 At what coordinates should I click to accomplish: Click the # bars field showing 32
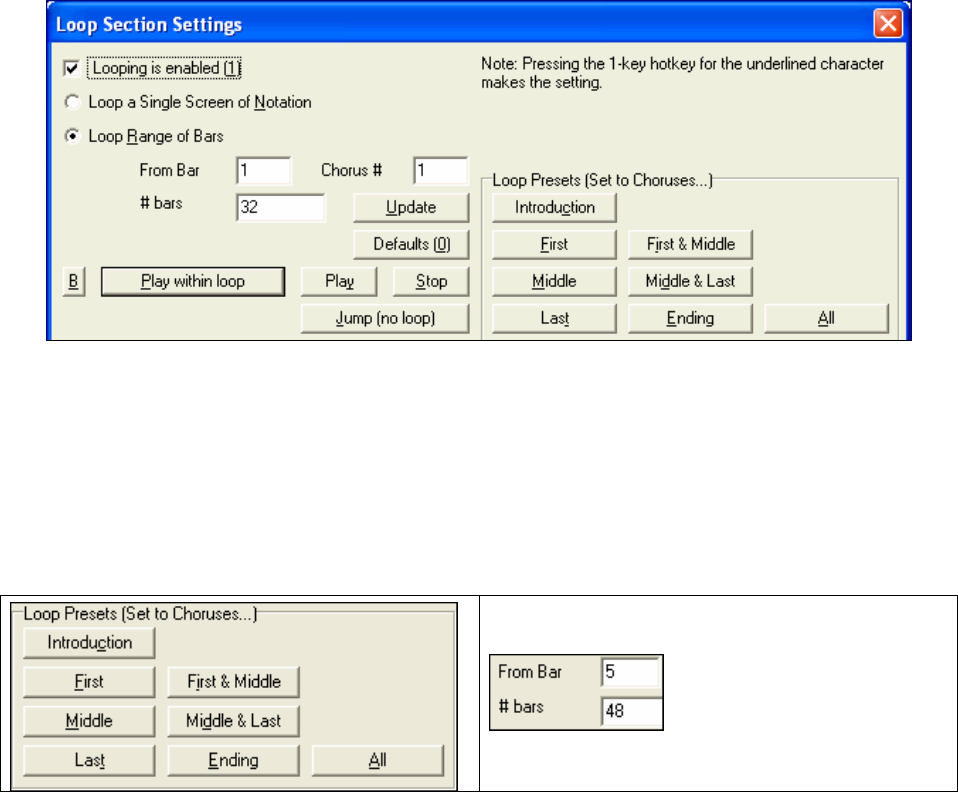tap(280, 207)
